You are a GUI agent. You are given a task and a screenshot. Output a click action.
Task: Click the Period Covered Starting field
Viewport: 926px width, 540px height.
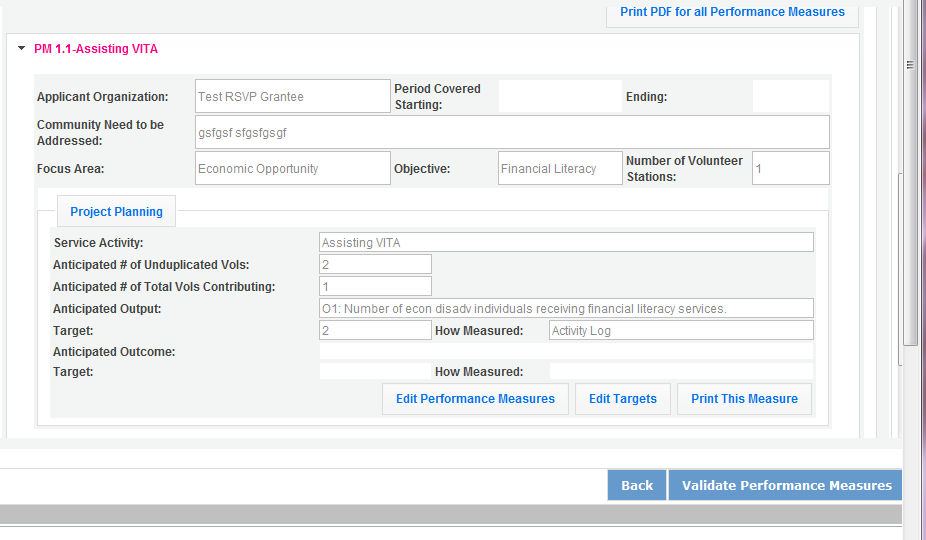click(x=560, y=96)
